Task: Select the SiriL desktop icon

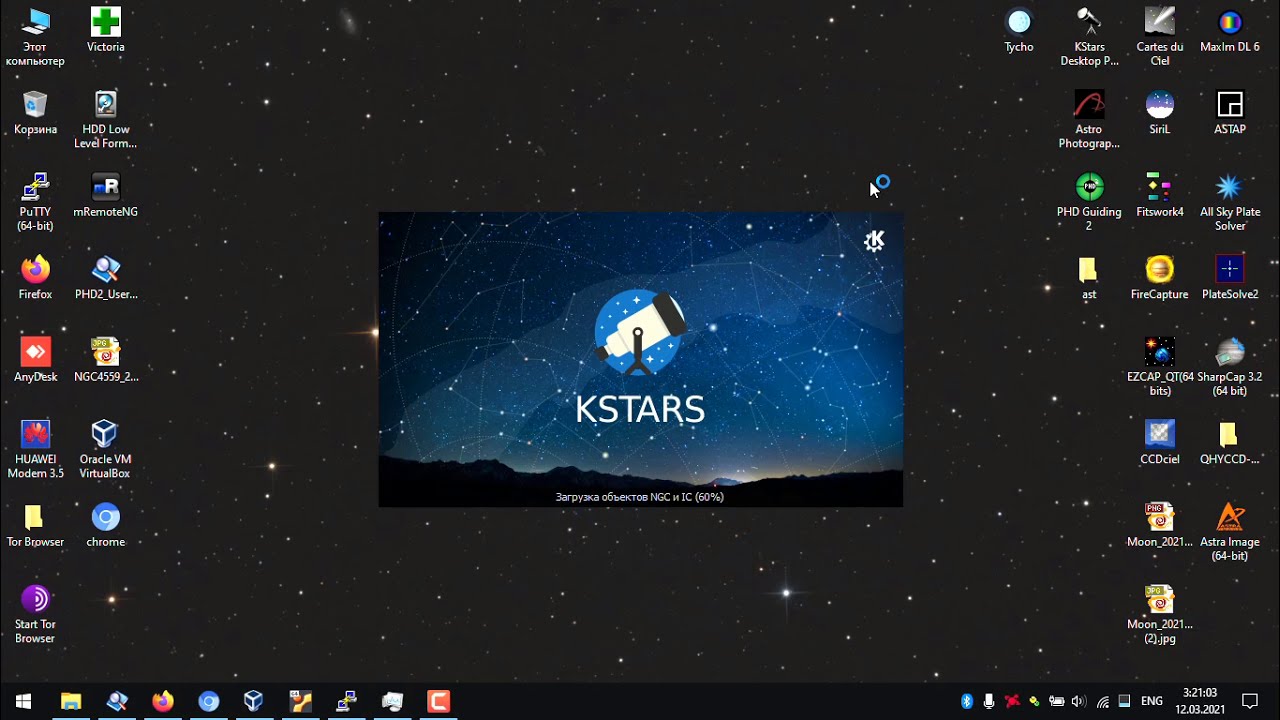Action: (x=1160, y=113)
